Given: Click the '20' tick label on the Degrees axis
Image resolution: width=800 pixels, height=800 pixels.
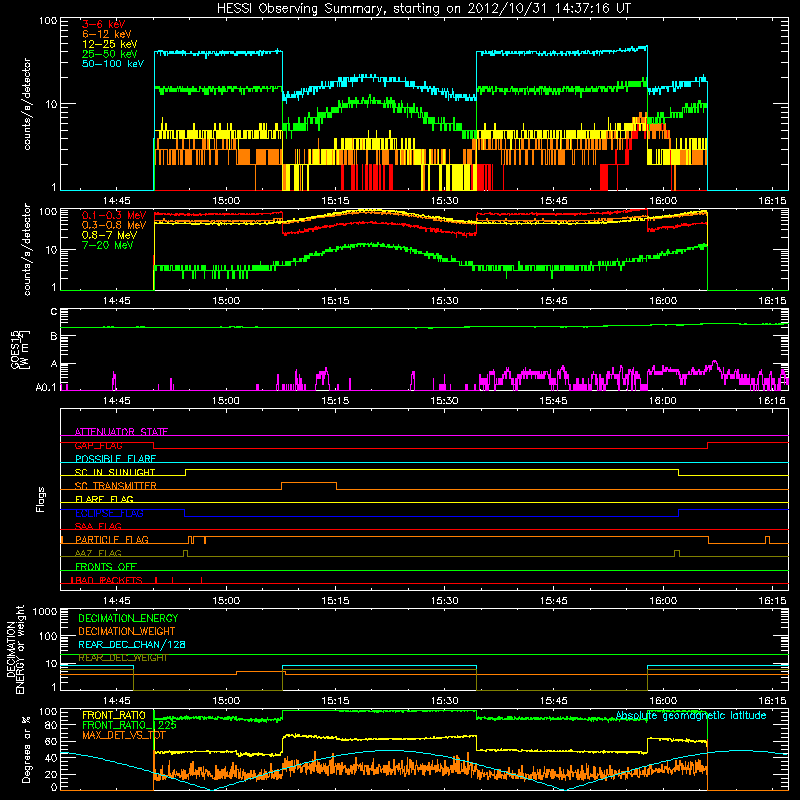Looking at the screenshot, I should (x=51, y=774).
